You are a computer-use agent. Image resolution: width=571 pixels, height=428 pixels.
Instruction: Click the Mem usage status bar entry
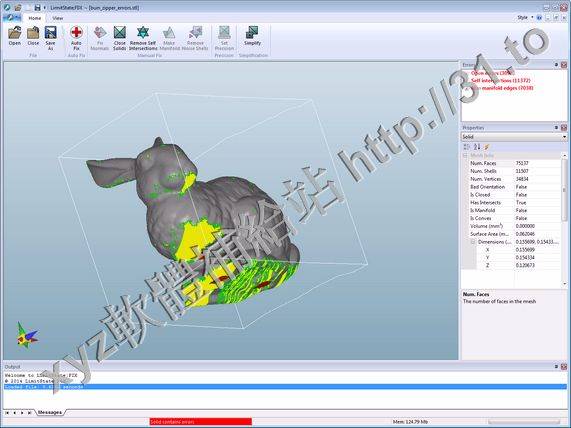point(410,422)
